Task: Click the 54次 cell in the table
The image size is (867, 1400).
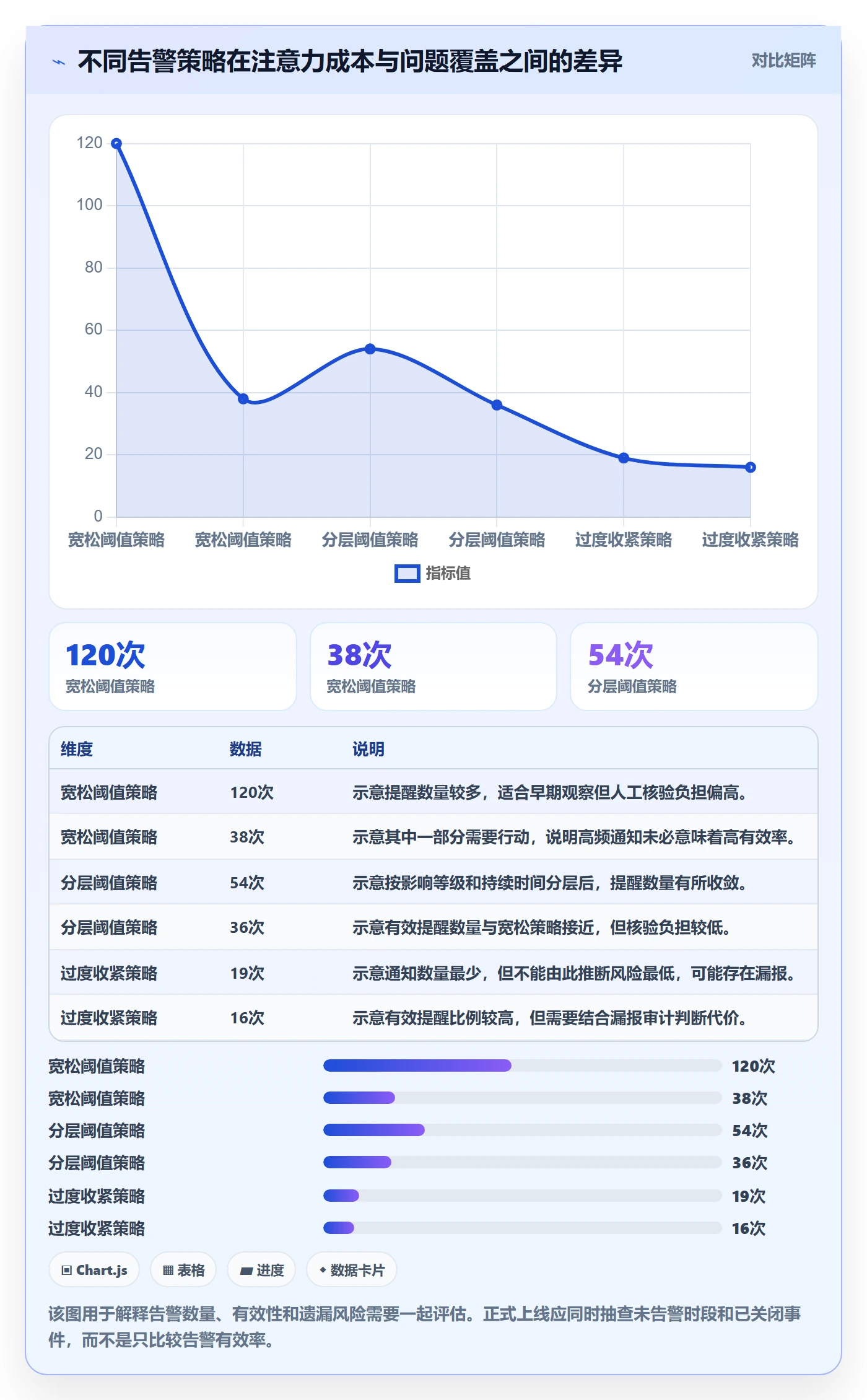Action: (247, 883)
